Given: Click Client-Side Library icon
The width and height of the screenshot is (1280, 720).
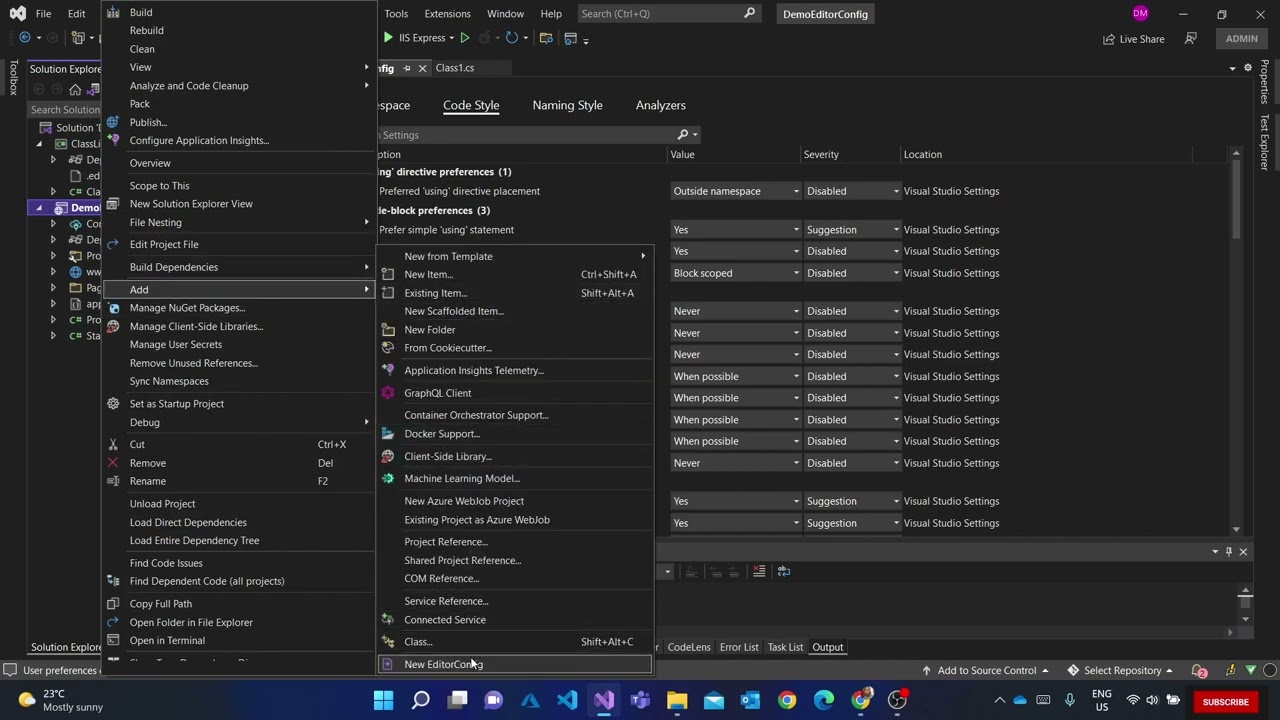Looking at the screenshot, I should (388, 456).
